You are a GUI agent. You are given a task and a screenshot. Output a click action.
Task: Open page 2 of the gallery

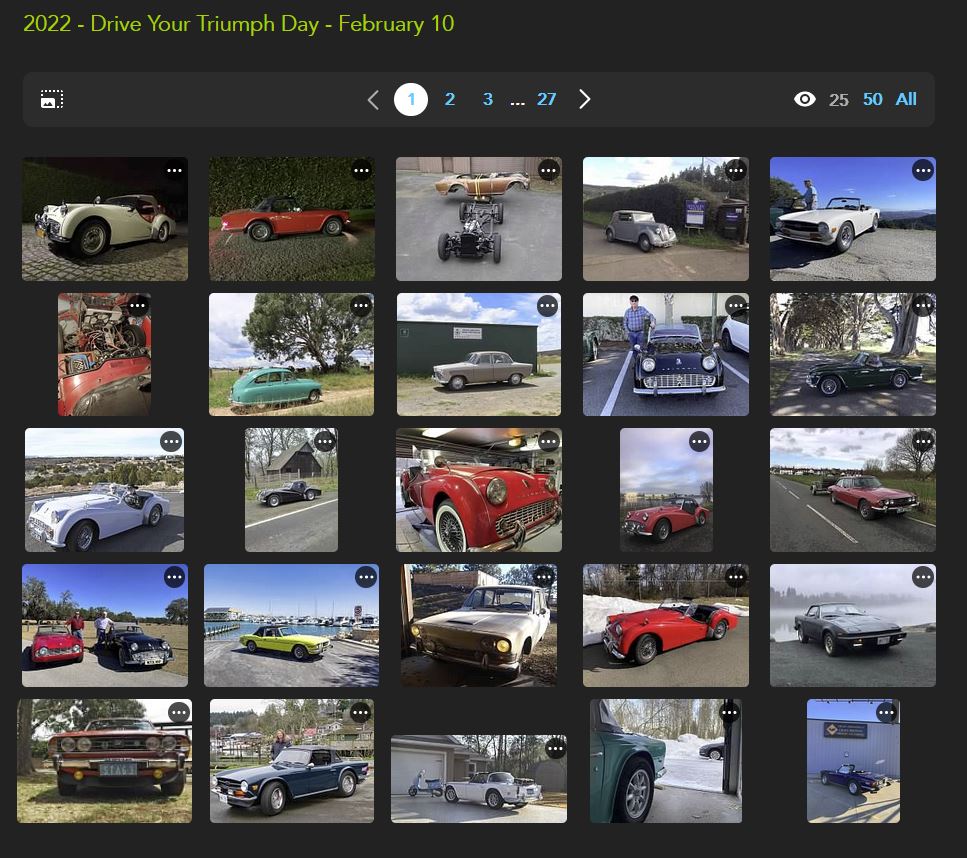pos(450,99)
